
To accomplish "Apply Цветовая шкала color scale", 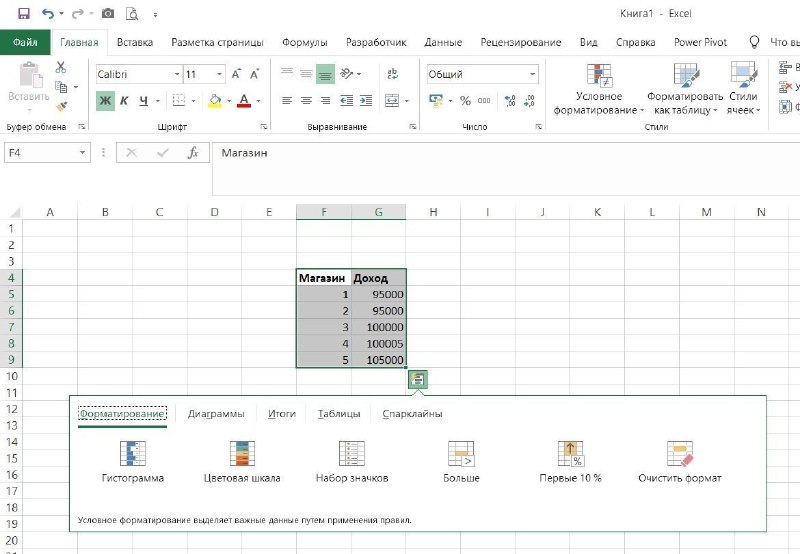I will (x=242, y=462).
